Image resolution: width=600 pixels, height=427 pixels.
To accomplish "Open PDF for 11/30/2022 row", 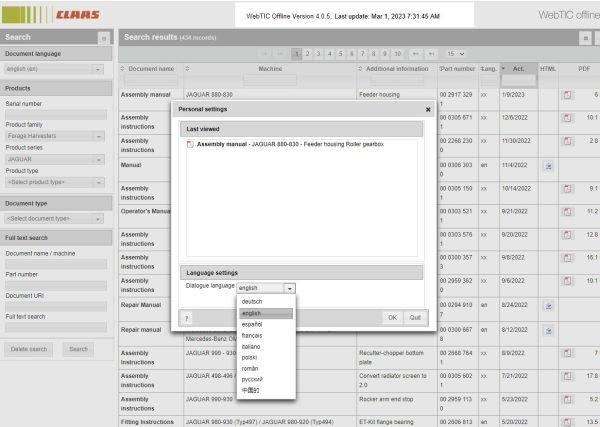I will [567, 141].
